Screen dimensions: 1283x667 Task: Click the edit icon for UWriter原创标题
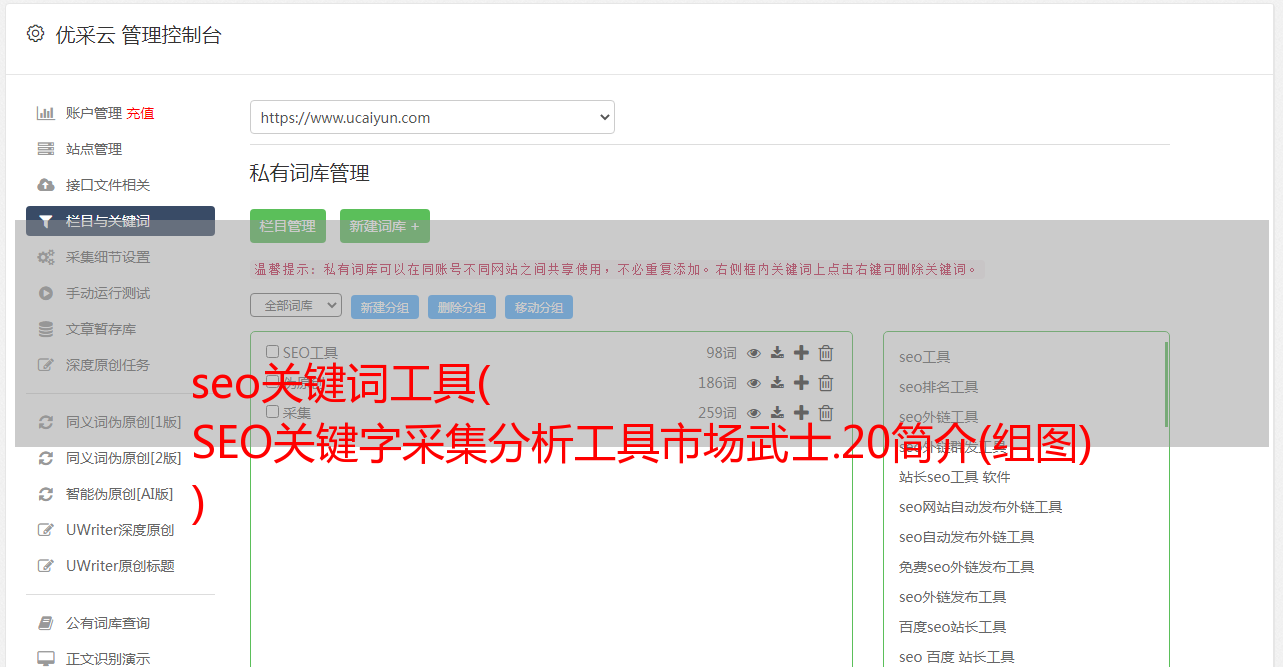tap(46, 566)
